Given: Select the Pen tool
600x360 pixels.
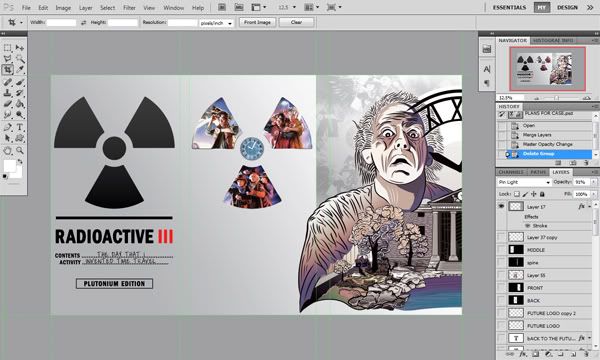Looking at the screenshot, I should coord(8,127).
